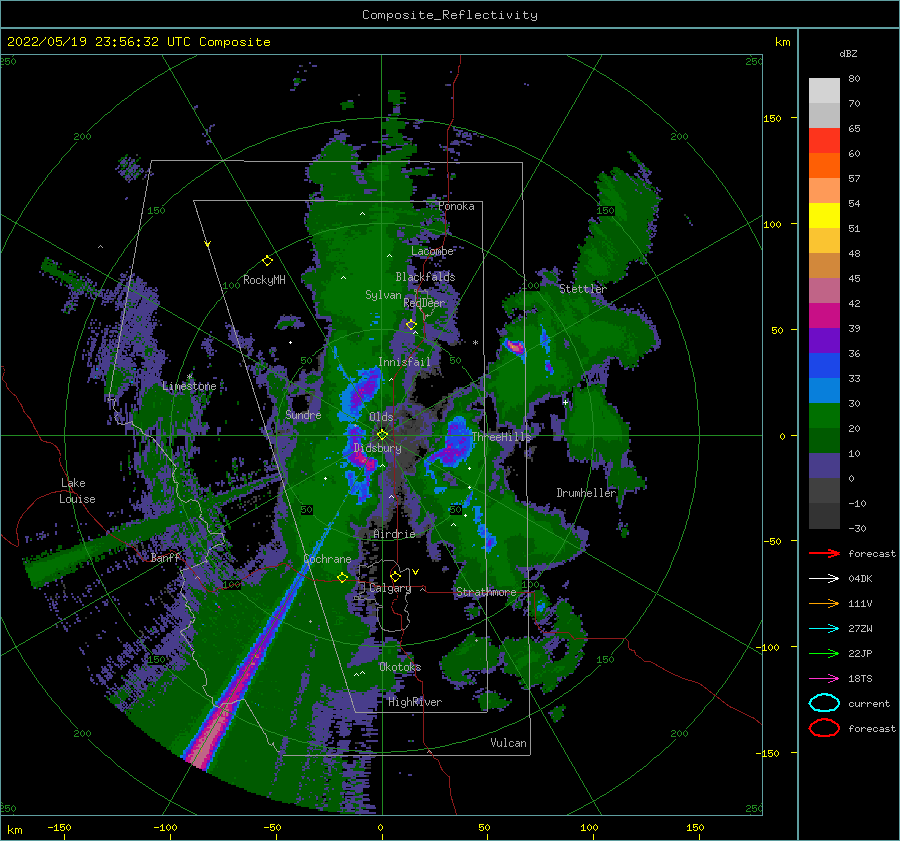Click the strong magenta echo southwest of Stettler

click(515, 347)
